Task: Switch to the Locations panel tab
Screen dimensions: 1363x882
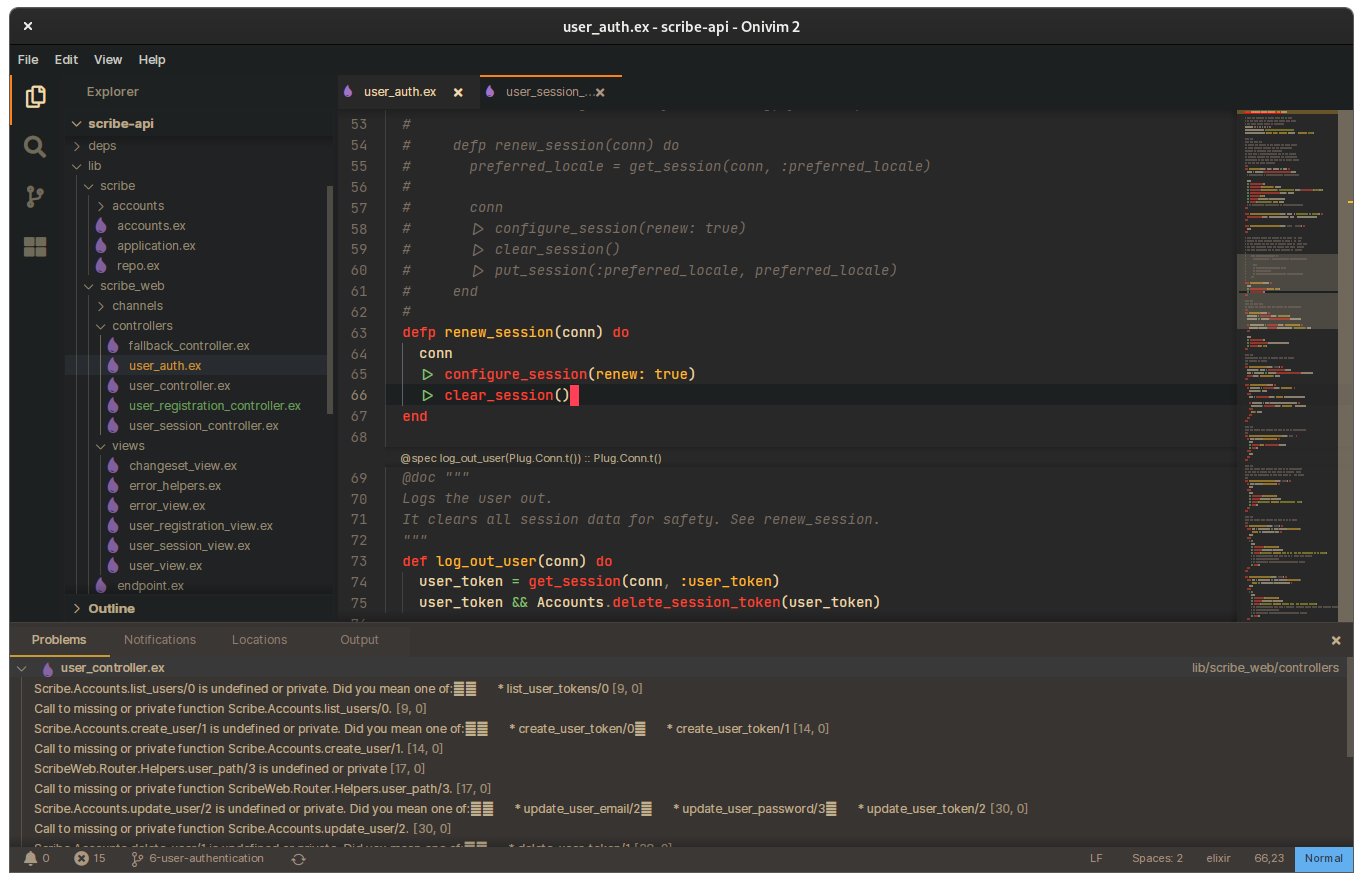Action: [x=259, y=640]
